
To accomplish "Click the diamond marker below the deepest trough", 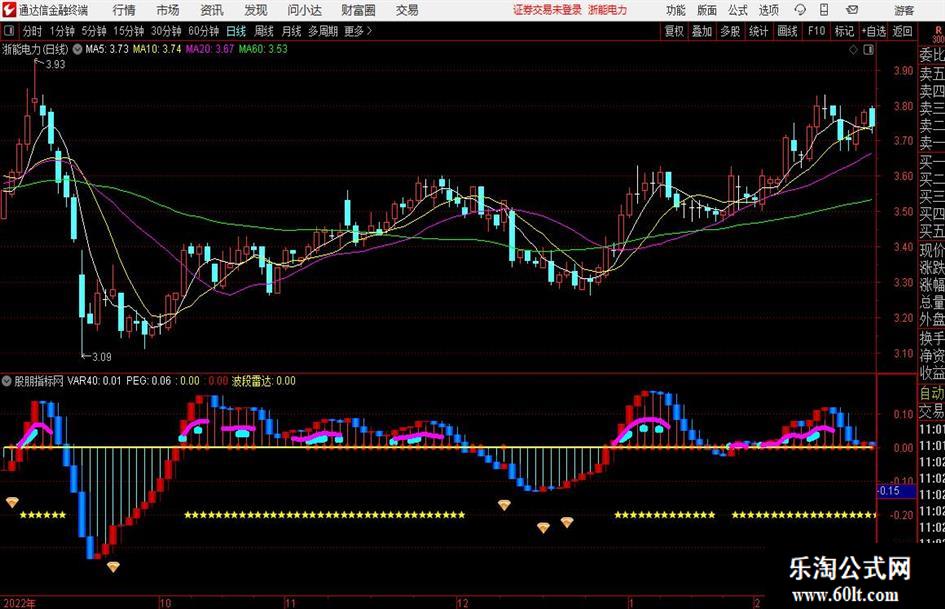I will tap(113, 566).
